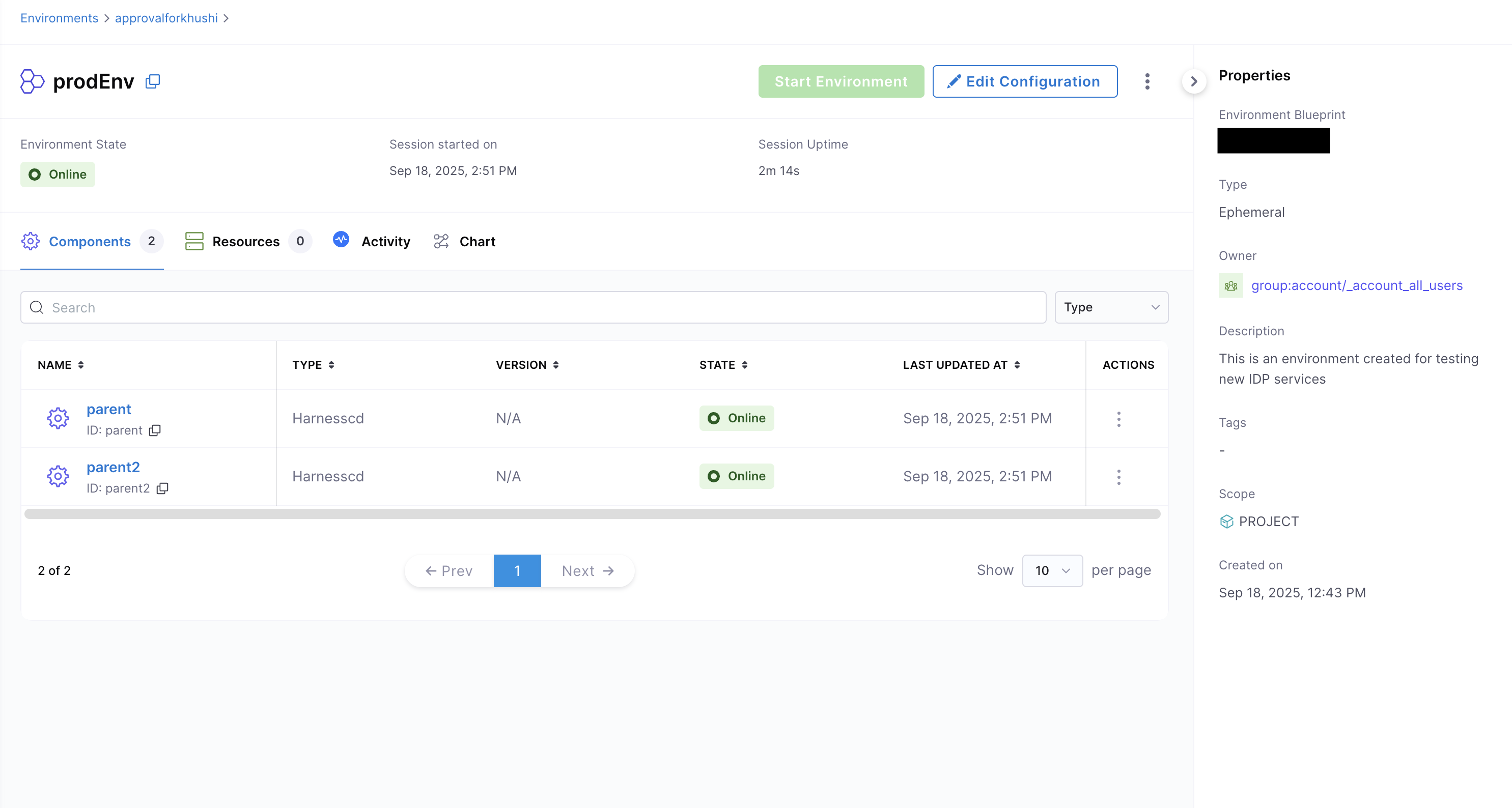Copy the prodEnv environment name icon
The height and width of the screenshot is (808, 1512).
click(x=153, y=81)
